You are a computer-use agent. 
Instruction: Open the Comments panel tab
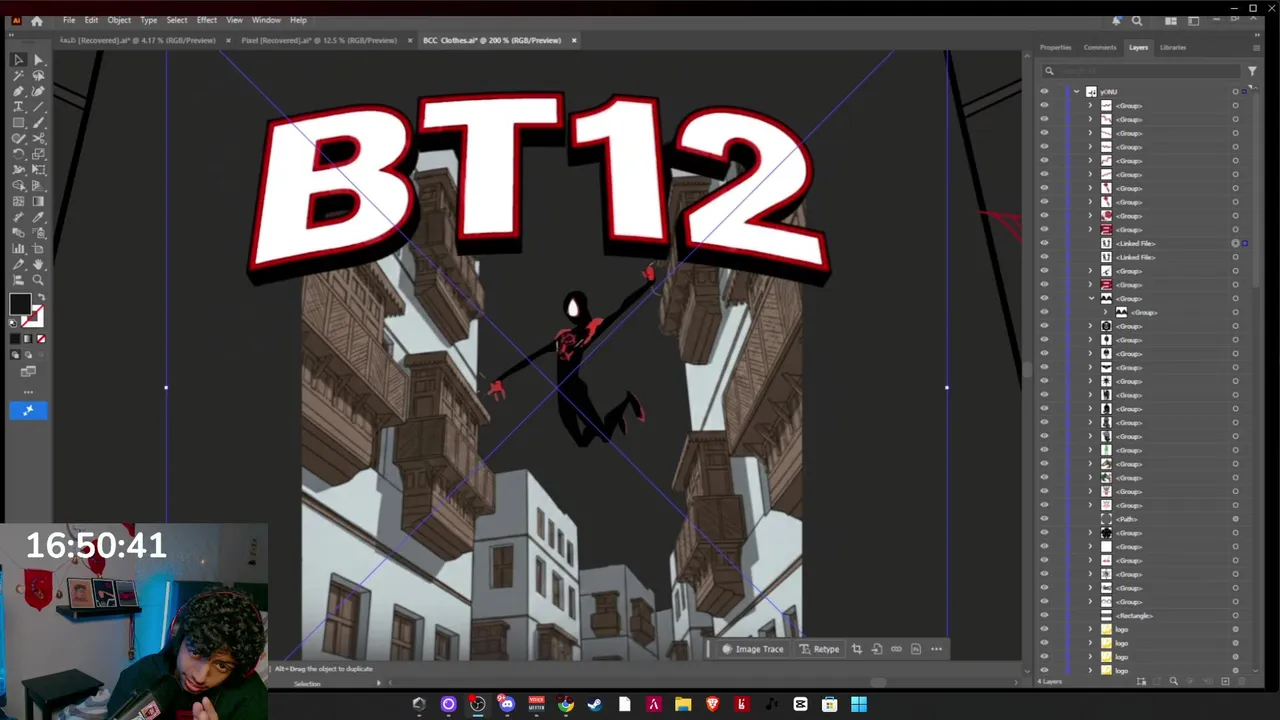pyautogui.click(x=1099, y=47)
